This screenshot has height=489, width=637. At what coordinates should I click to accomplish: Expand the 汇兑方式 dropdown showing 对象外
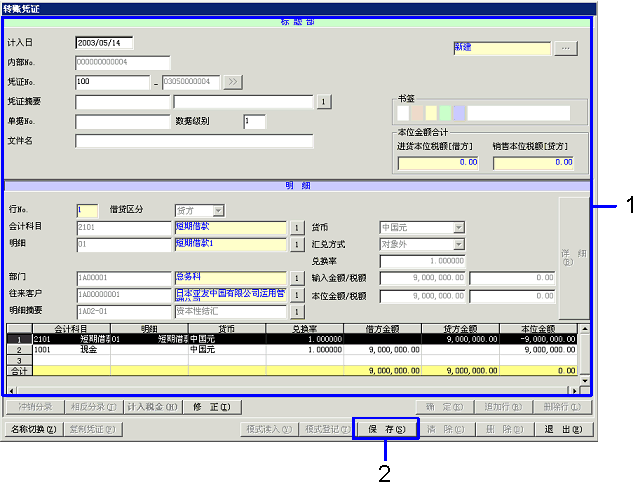458,244
